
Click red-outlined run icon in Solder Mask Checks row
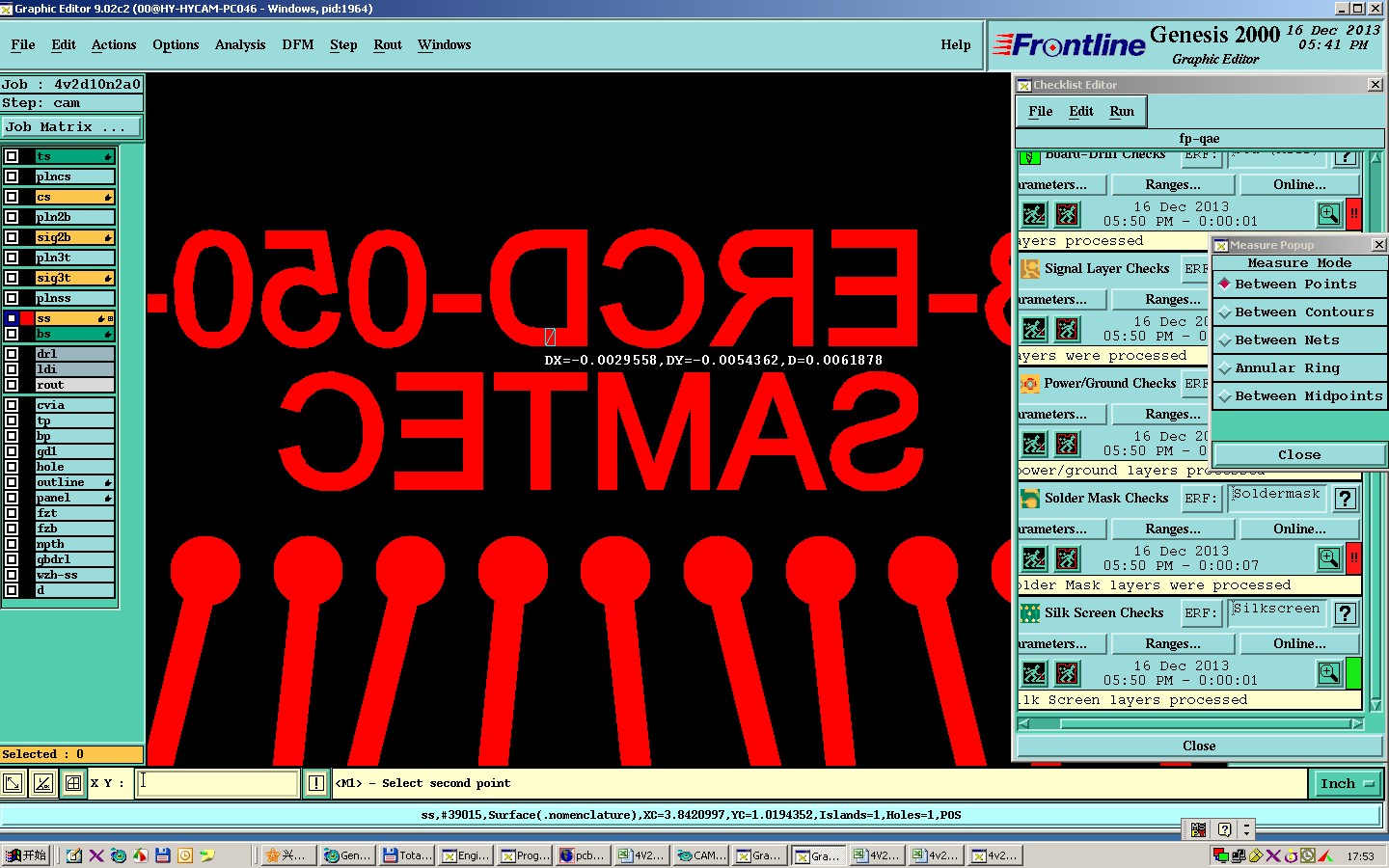pyautogui.click(x=1067, y=558)
